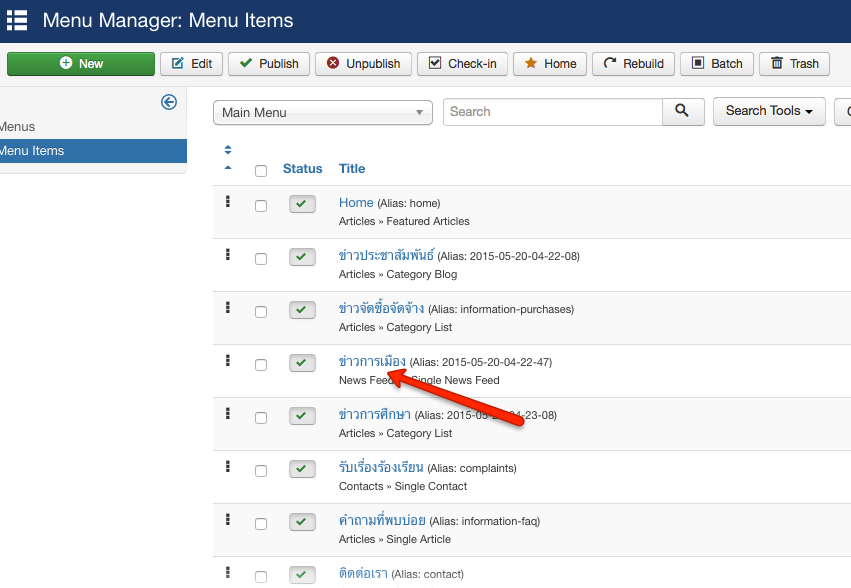The image size is (851, 588).
Task: Tick the checkbox for ข่าวการเมือง row
Action: tap(261, 365)
